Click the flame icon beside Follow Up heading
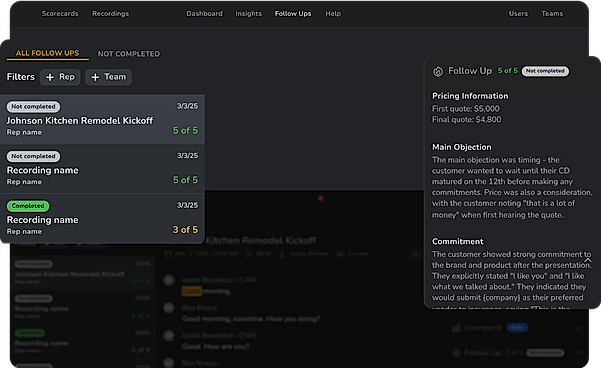Screen dimensions: 601x368 click(438, 71)
